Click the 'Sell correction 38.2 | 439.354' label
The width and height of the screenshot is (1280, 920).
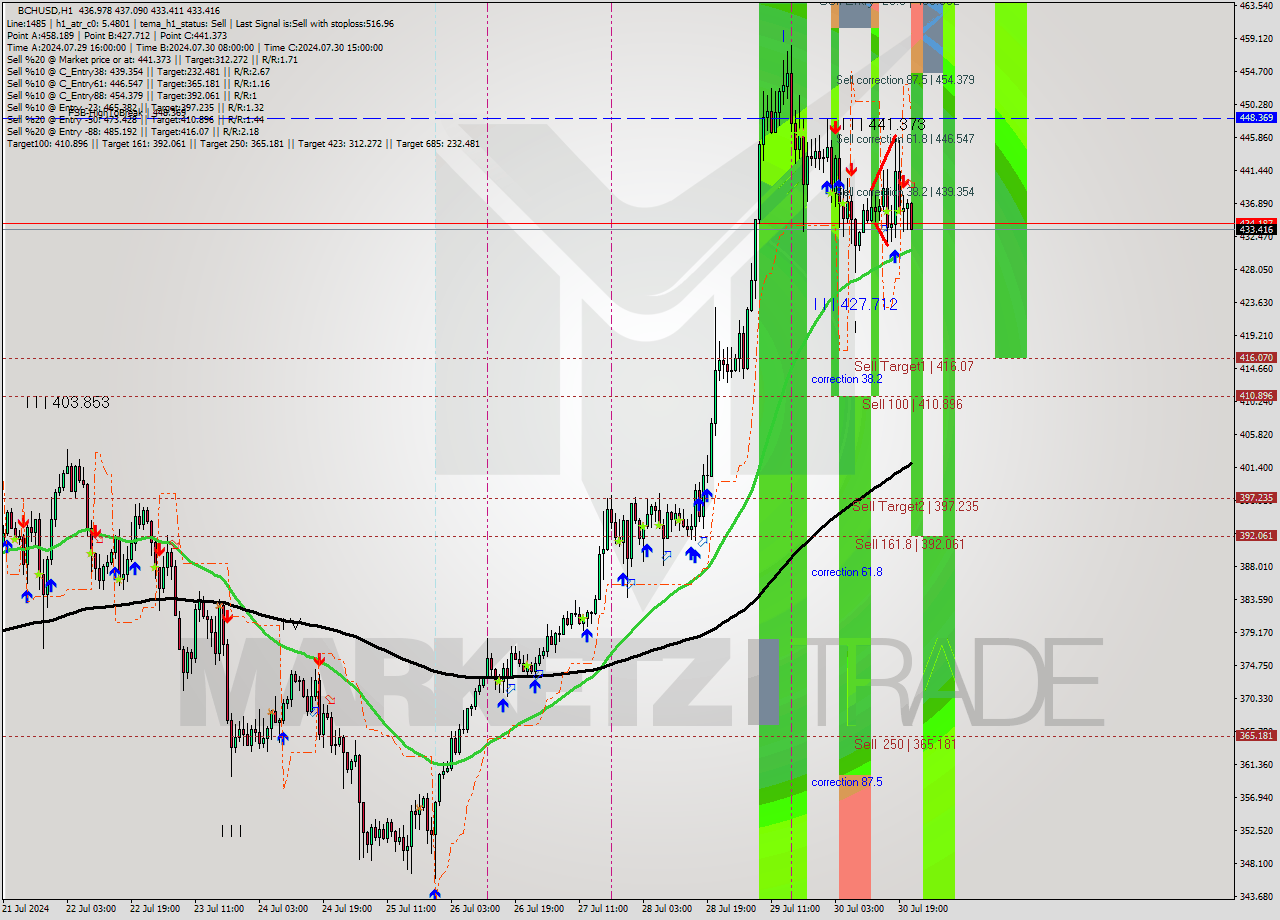pyautogui.click(x=905, y=191)
